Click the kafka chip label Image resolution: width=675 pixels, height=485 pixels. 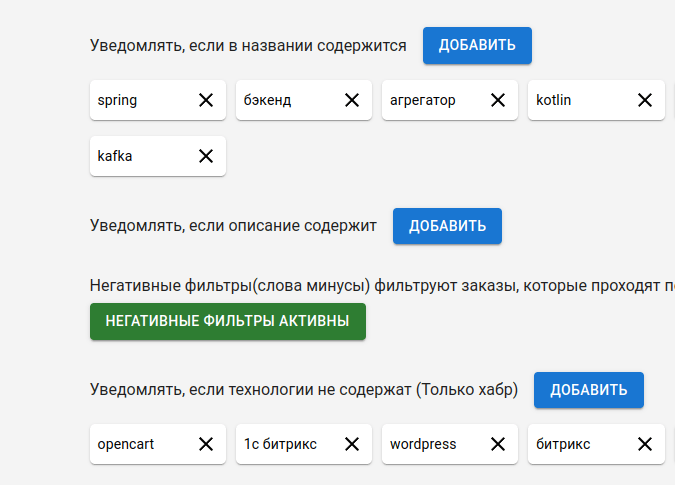pyautogui.click(x=115, y=156)
